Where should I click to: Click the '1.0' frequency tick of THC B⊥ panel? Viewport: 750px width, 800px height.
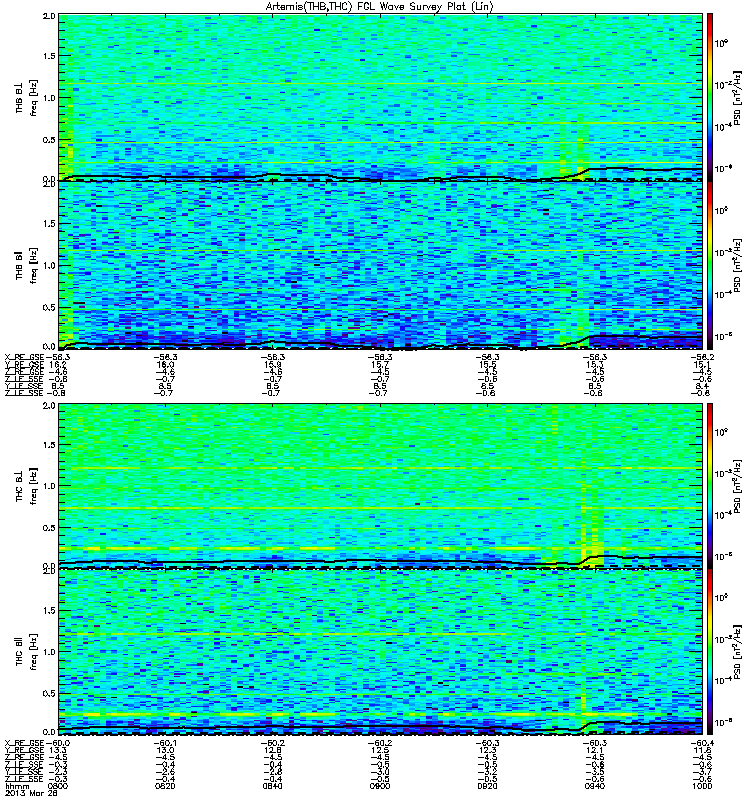pos(49,486)
